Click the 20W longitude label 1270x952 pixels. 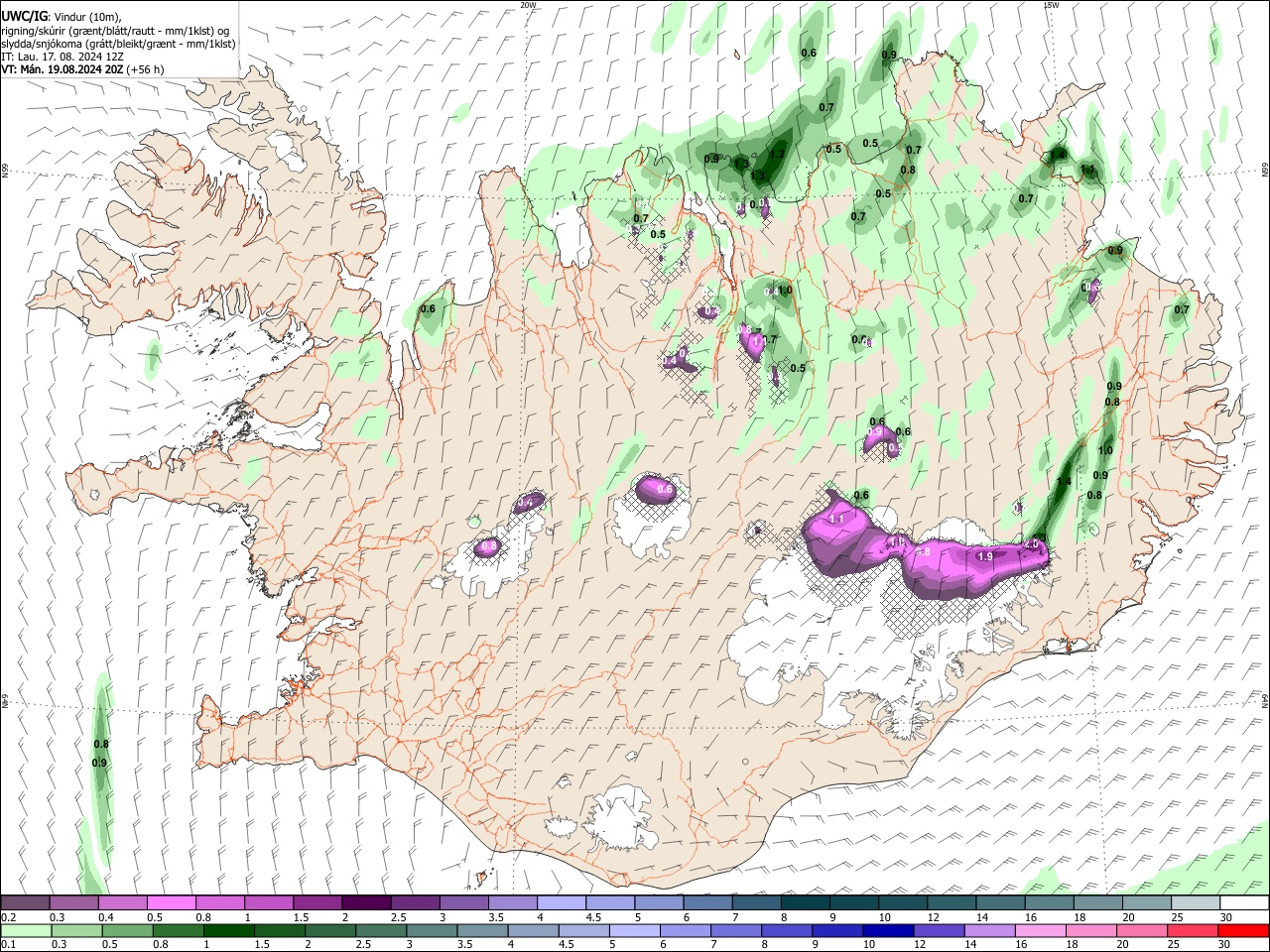coord(528,5)
